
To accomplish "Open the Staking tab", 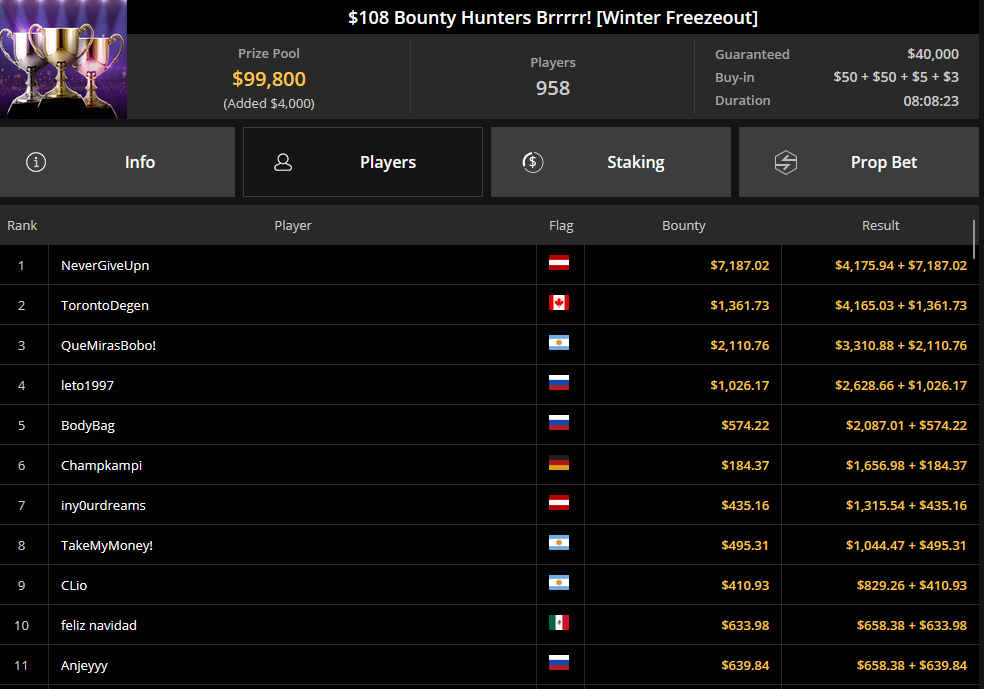I will pyautogui.click(x=611, y=163).
